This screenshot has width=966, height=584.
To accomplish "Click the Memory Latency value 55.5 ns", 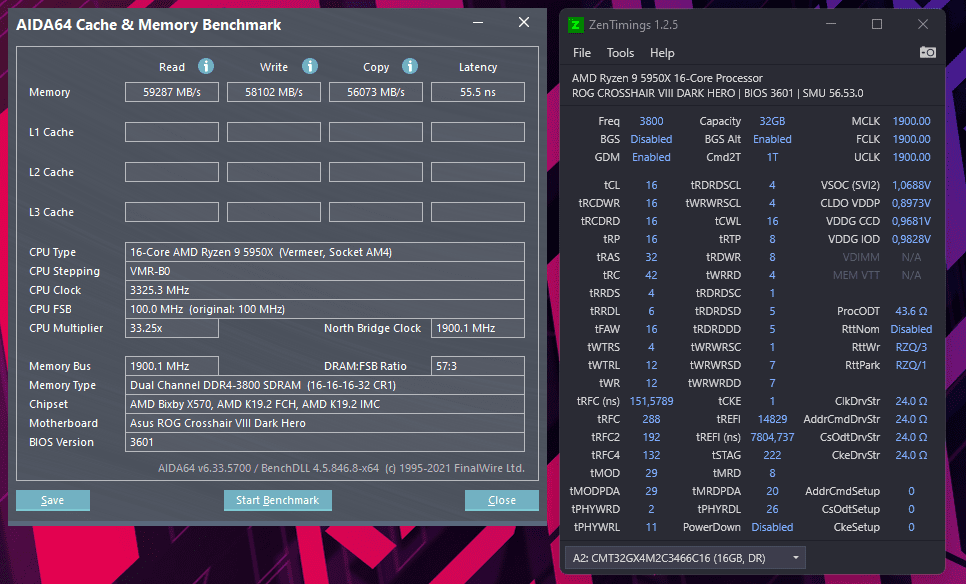I will point(478,92).
